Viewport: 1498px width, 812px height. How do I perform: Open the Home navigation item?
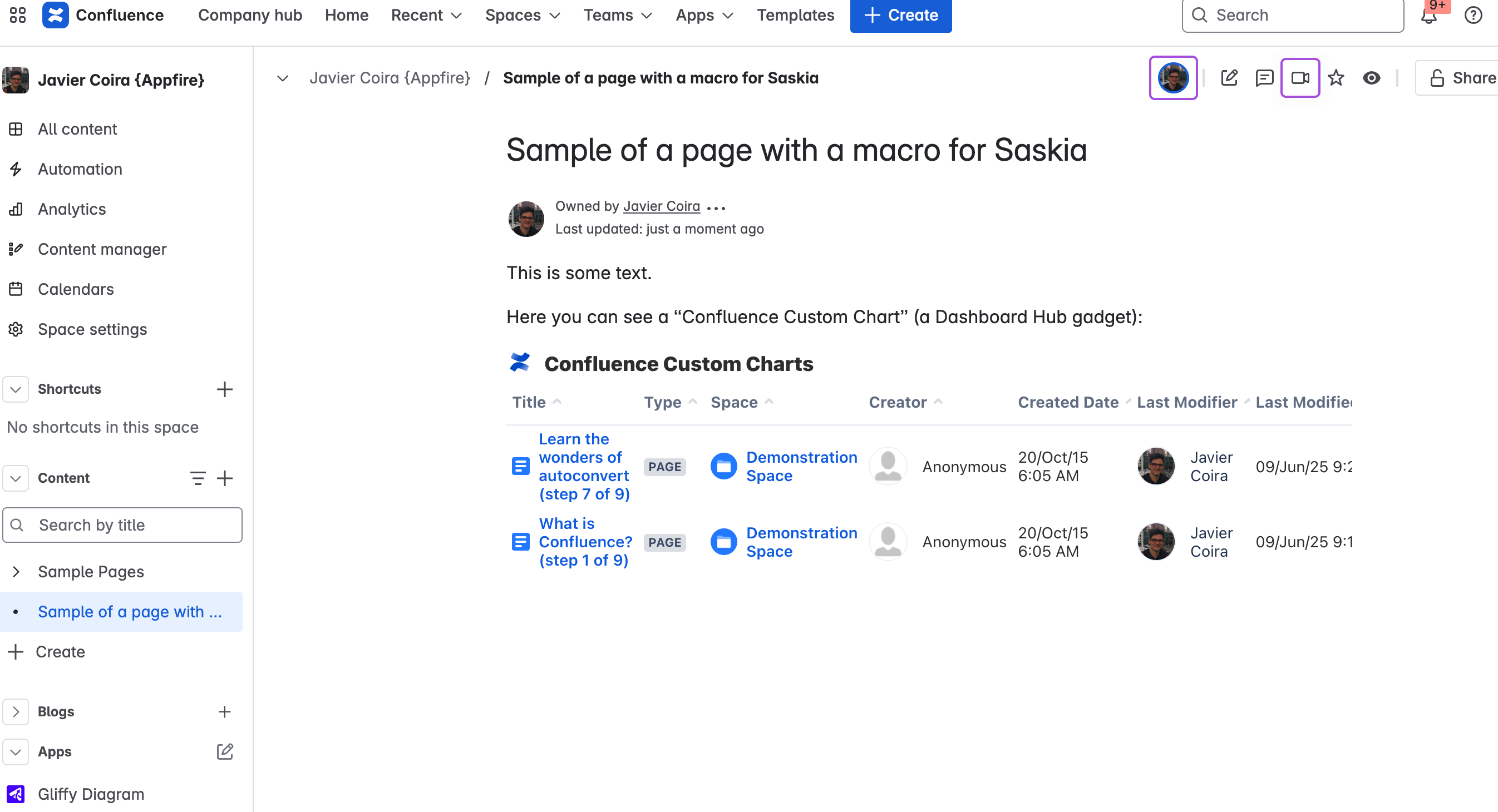(346, 15)
